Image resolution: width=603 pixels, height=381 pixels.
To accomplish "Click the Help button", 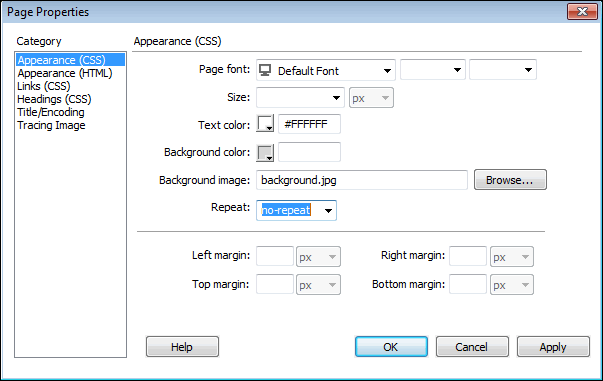I will [x=182, y=347].
